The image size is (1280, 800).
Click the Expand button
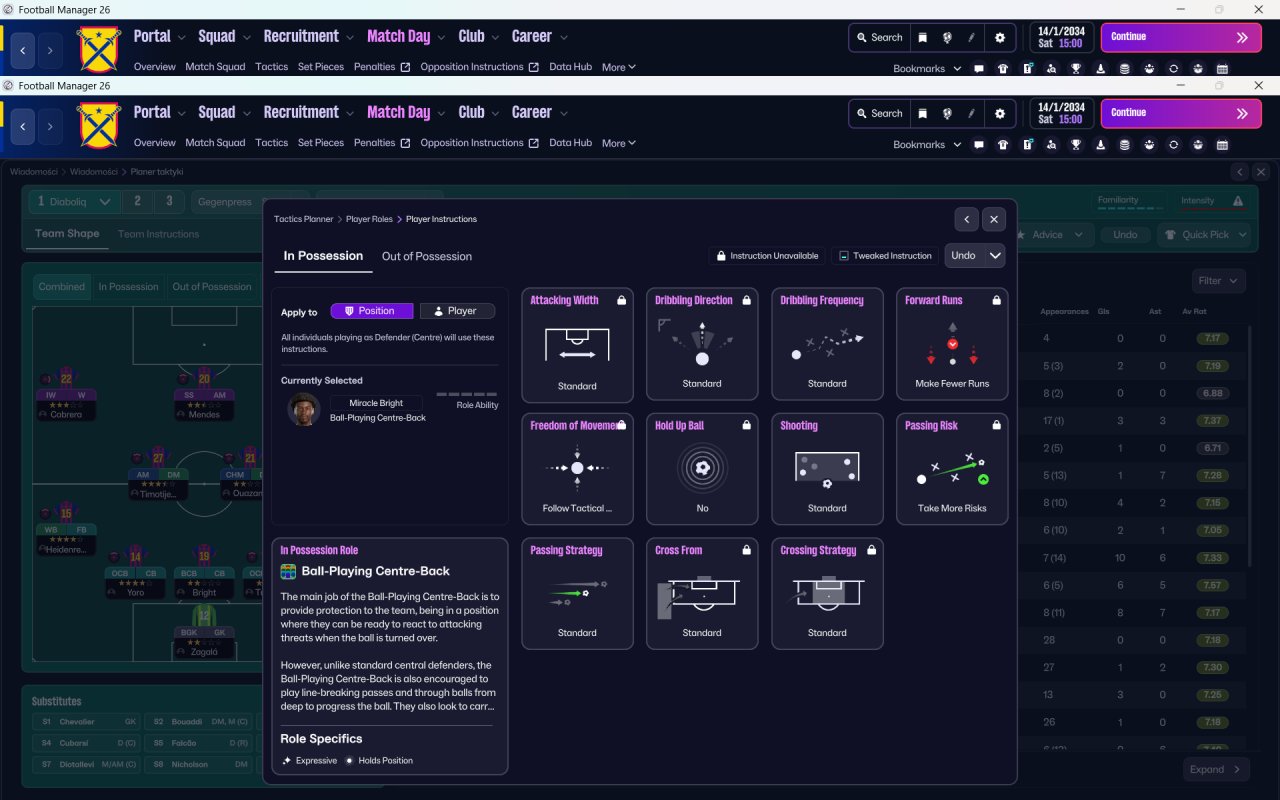pos(1216,769)
